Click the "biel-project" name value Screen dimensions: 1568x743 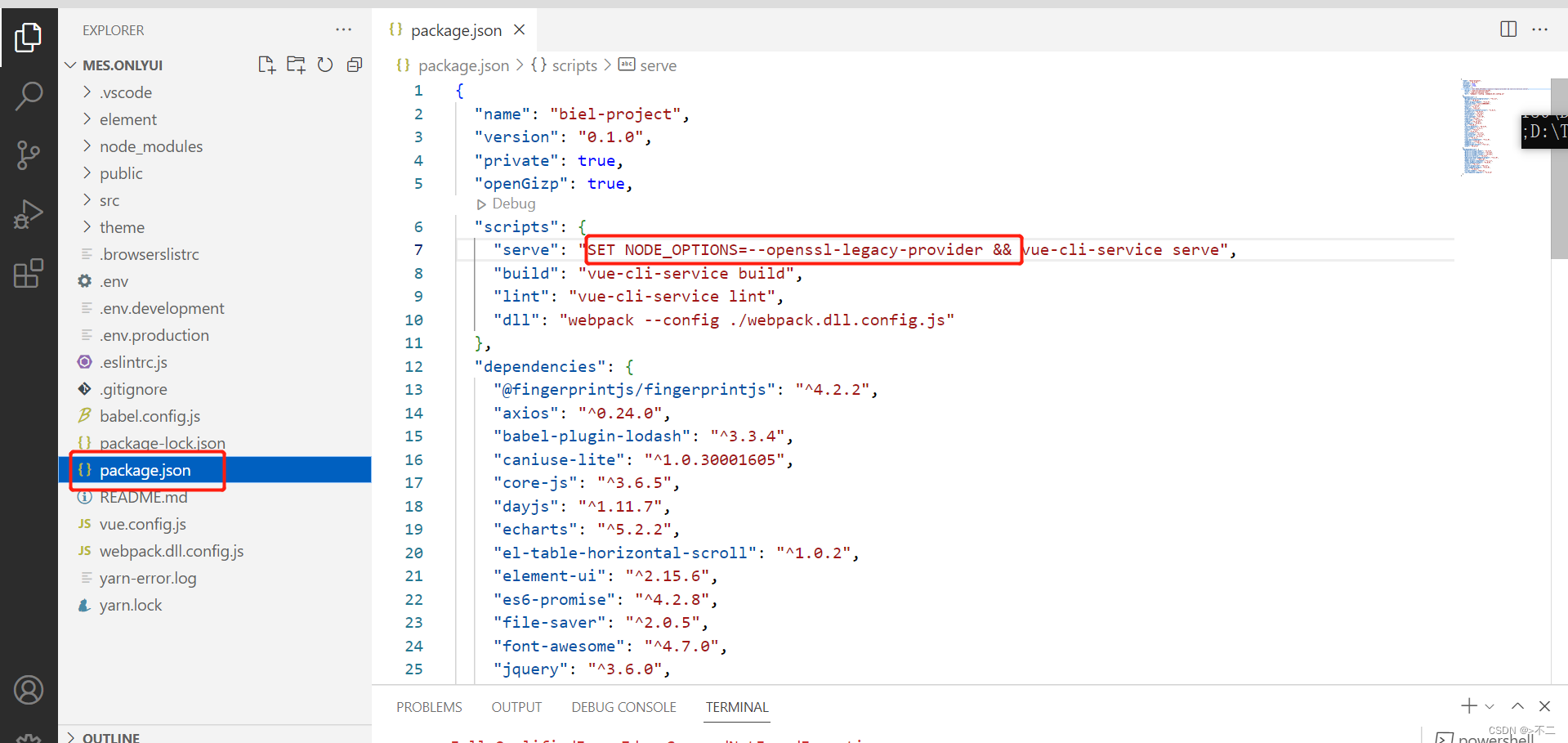point(615,114)
